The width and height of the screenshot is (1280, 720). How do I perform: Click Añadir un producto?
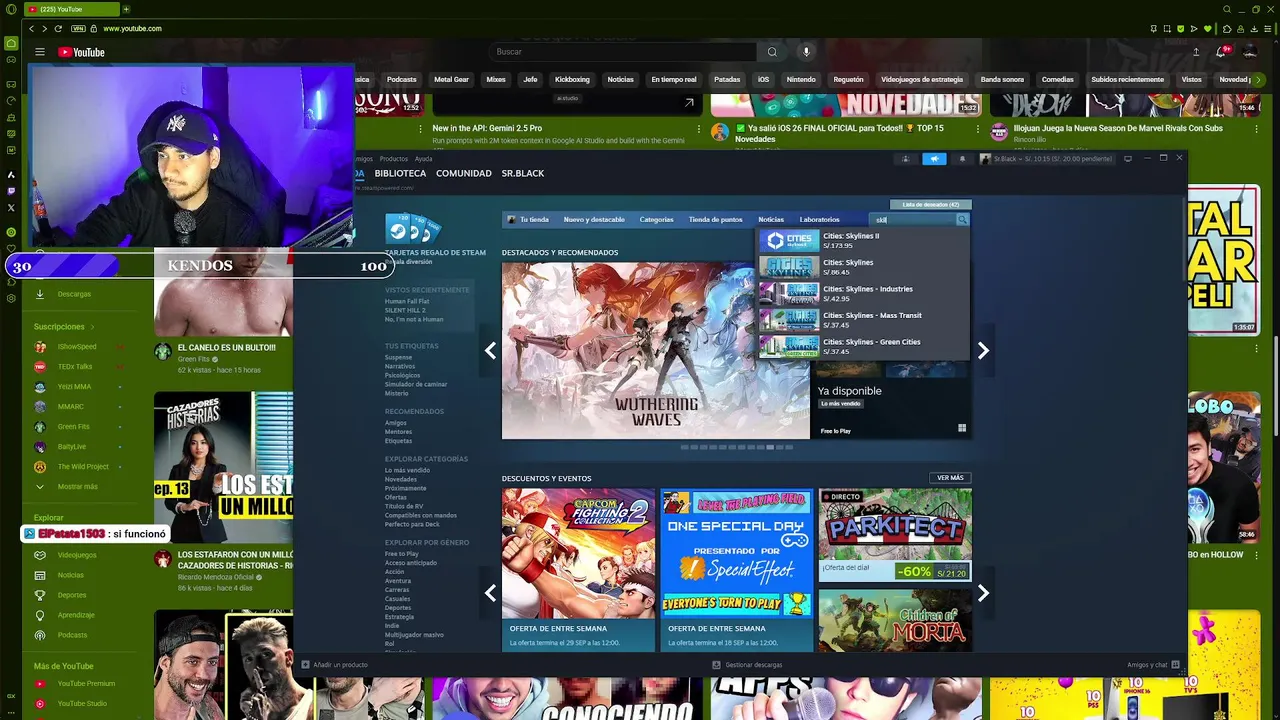335,665
